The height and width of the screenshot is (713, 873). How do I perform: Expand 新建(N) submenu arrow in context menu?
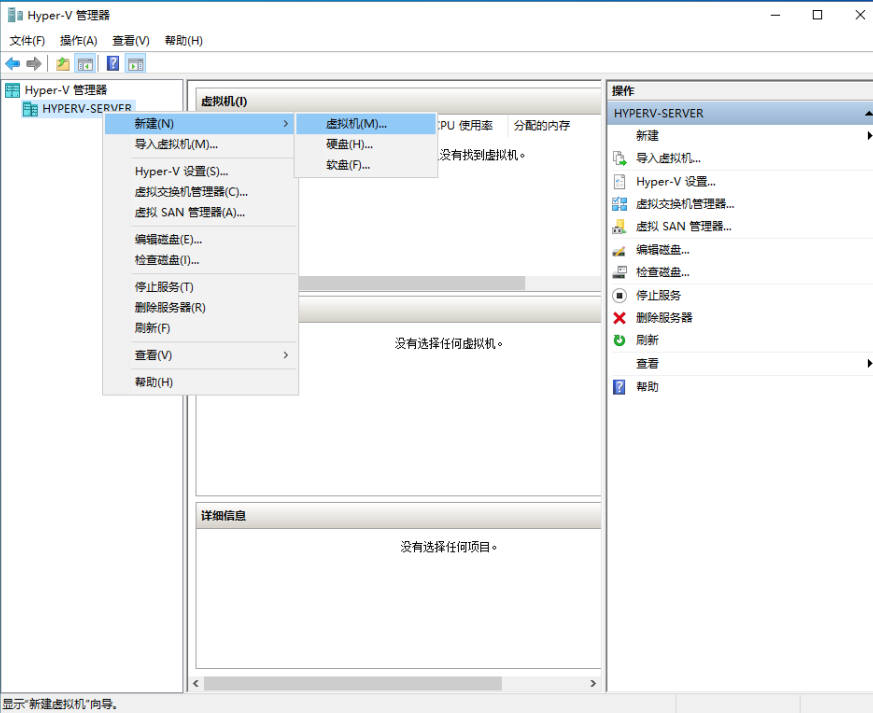[286, 124]
